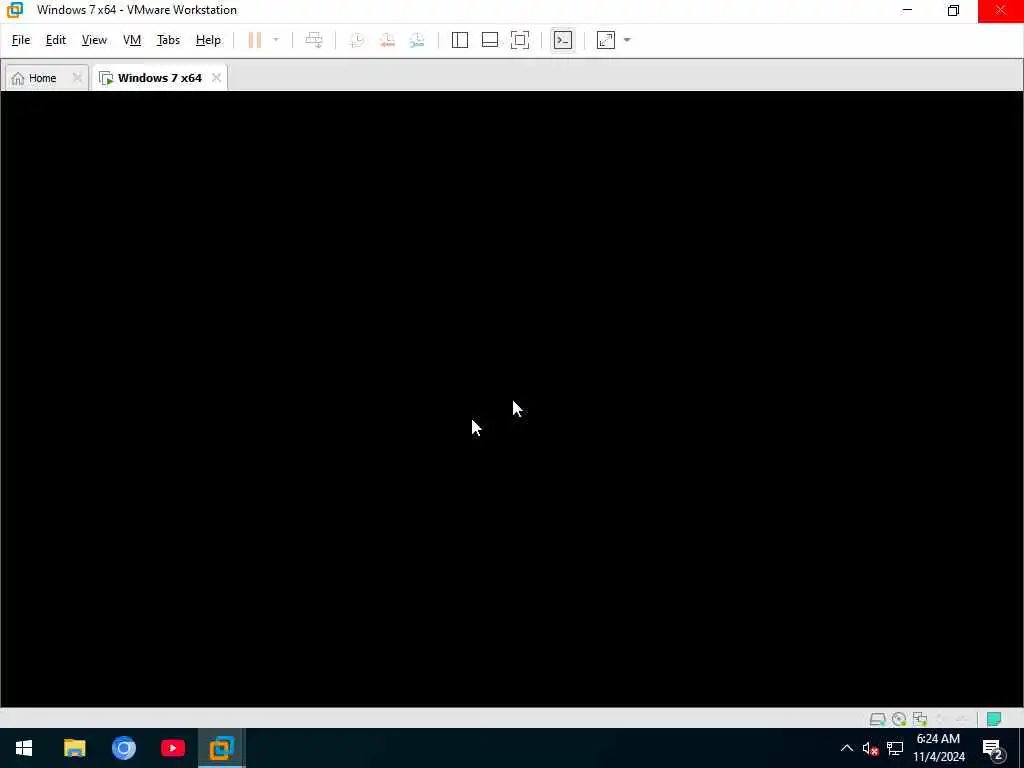Take a snapshot of this virtual machine

[357, 40]
